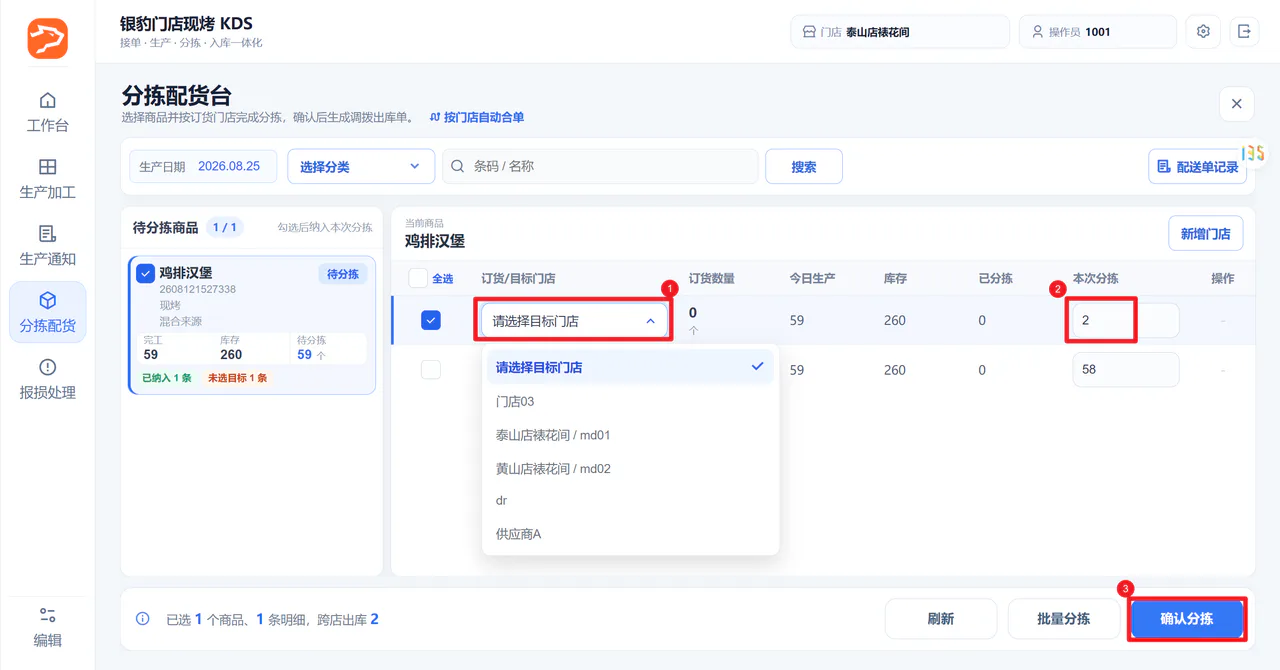Image resolution: width=1280 pixels, height=670 pixels.
Task: Click the 搜索 button
Action: click(x=804, y=166)
